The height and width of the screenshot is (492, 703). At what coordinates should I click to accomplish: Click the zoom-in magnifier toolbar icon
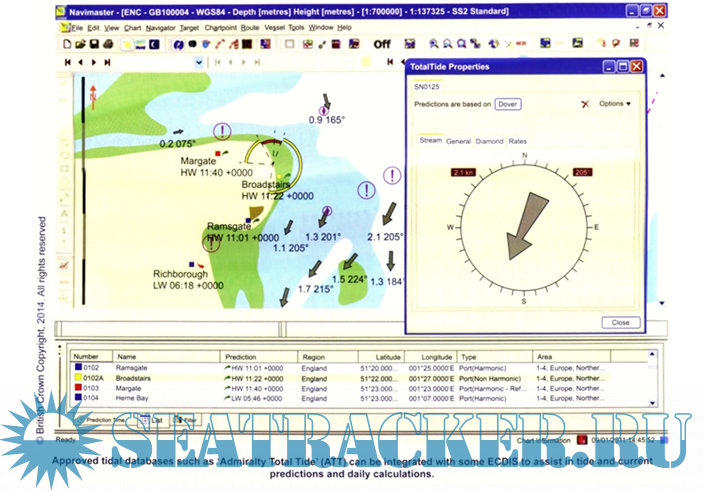click(x=433, y=44)
